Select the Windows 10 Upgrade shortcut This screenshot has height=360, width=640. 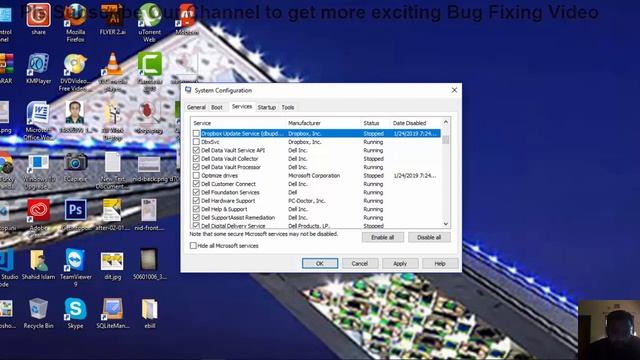coord(38,171)
